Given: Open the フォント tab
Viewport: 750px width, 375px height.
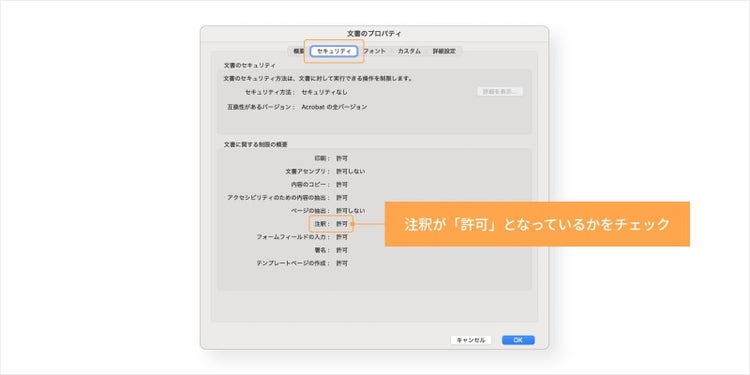Looking at the screenshot, I should [375, 51].
